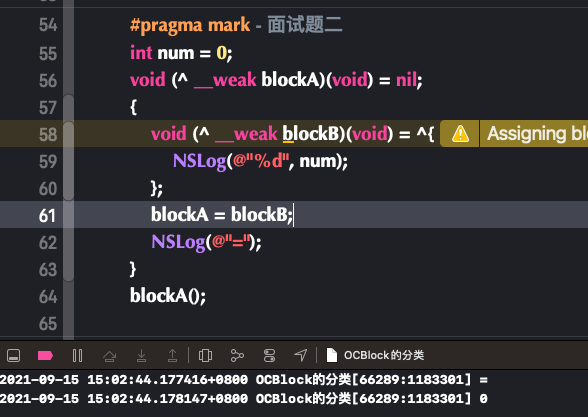
Task: Click 'nil' keyword on line 56
Action: coord(406,80)
